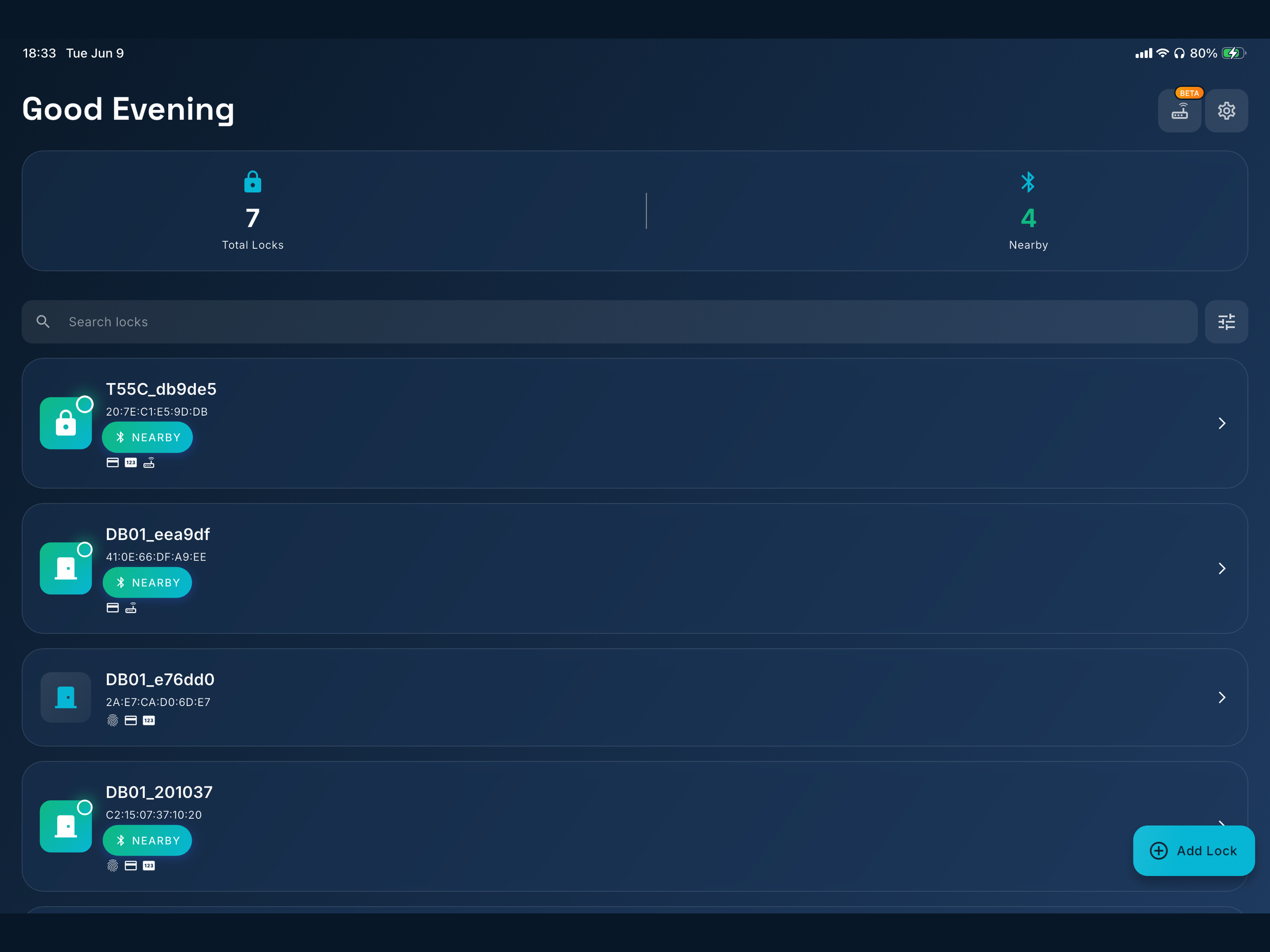This screenshot has height=952, width=1270.
Task: Tap the T55C_db9de5 padlock icon
Action: [x=66, y=423]
